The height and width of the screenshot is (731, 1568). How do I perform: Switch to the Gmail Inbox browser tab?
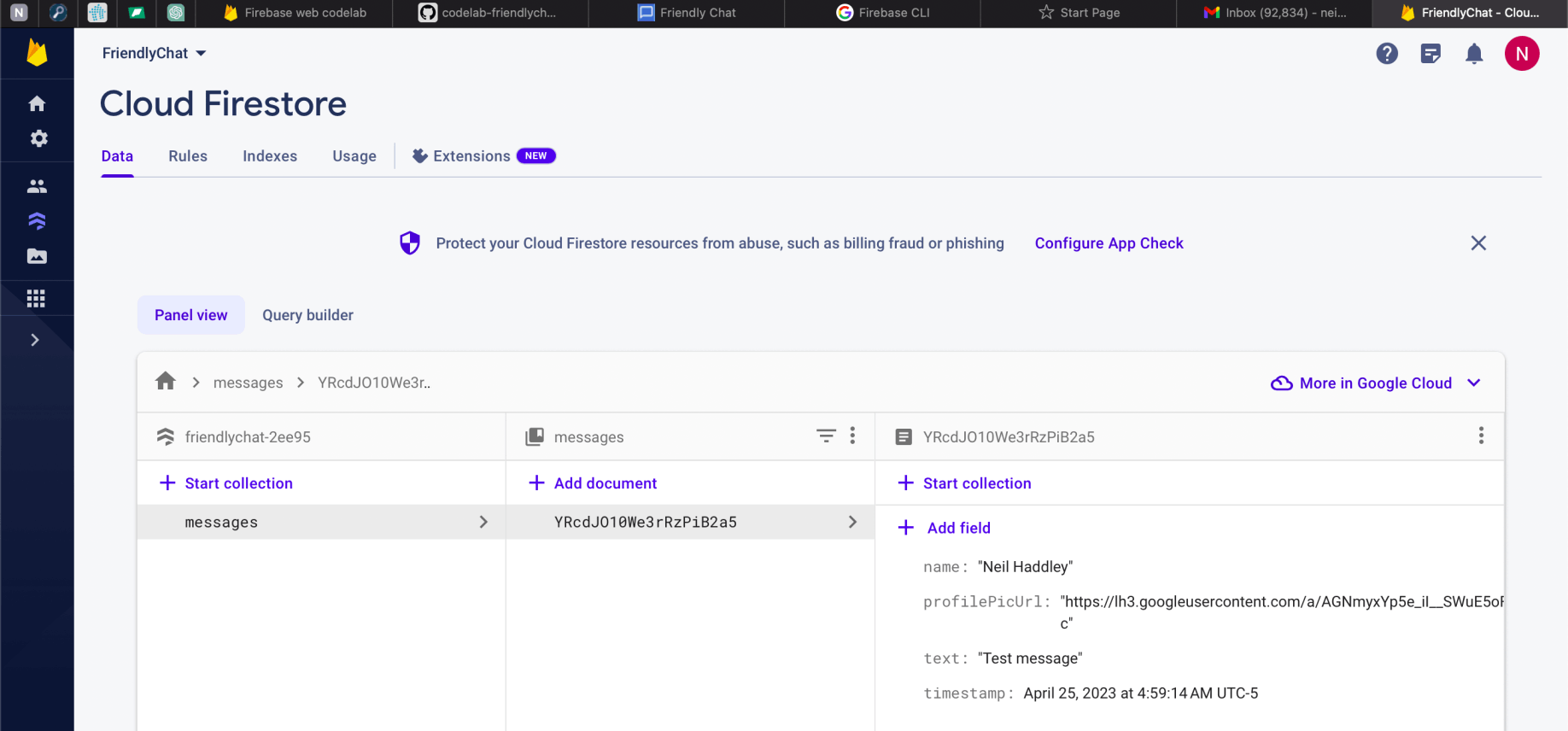pos(1274,13)
